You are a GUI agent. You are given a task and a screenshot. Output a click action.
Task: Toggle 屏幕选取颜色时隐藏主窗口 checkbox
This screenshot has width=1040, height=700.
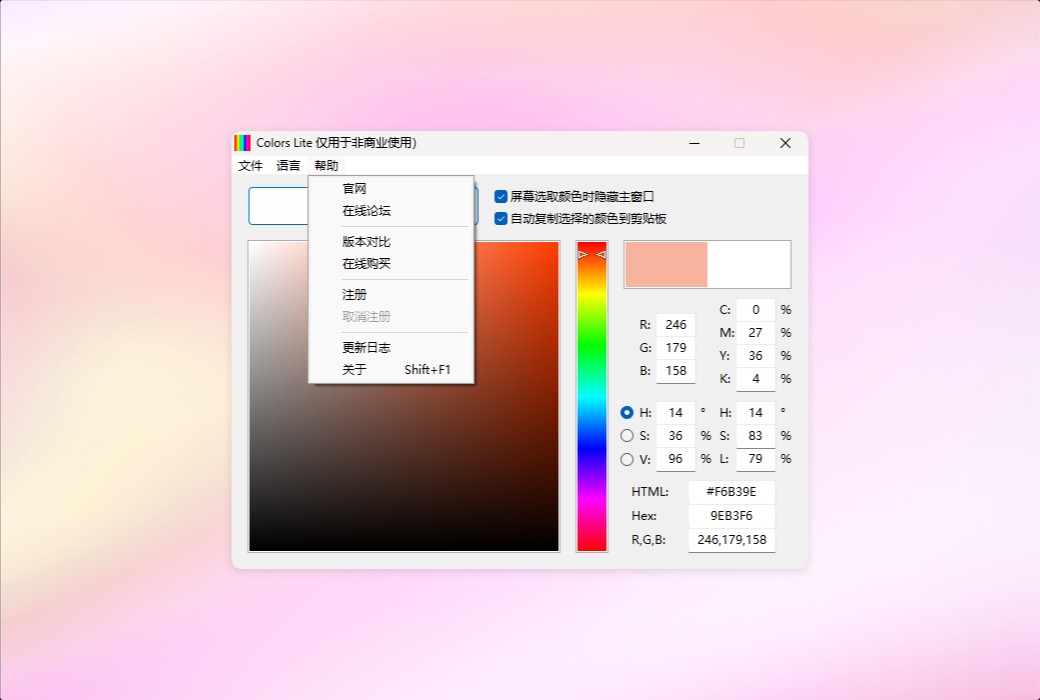tap(500, 196)
